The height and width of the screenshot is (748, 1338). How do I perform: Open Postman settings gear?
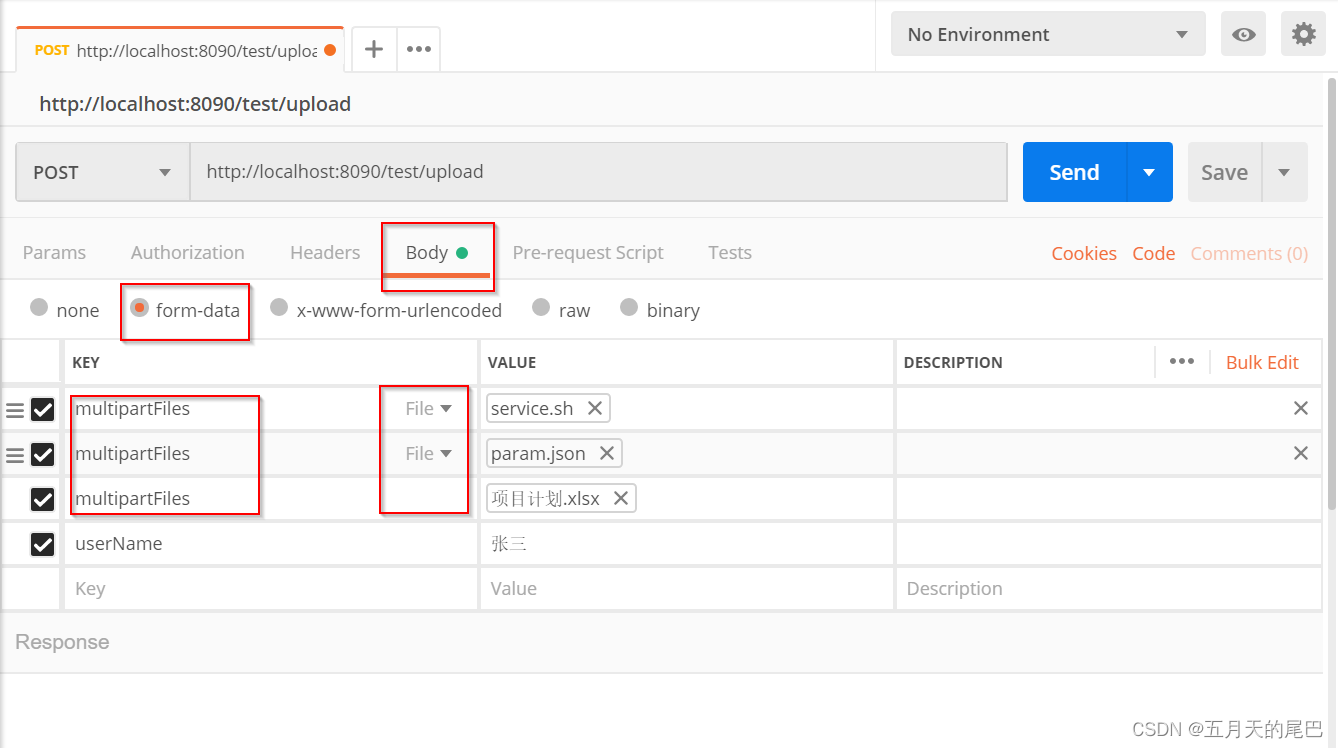(x=1305, y=34)
